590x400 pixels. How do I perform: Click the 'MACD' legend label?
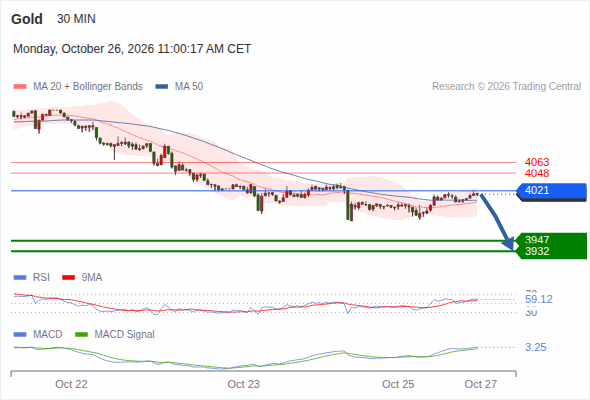pos(47,335)
